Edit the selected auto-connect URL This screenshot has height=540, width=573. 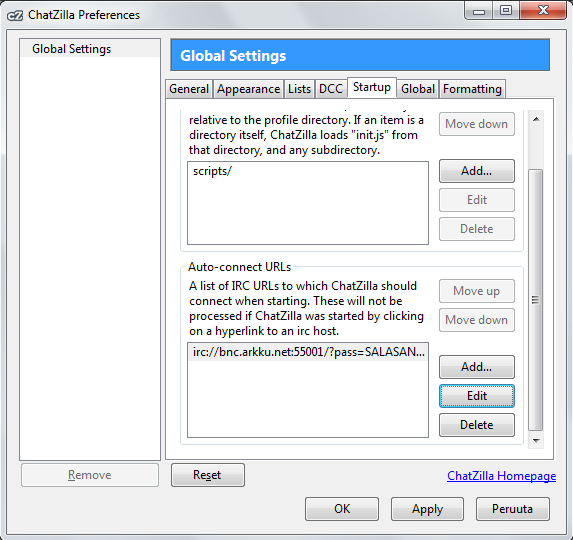click(477, 396)
